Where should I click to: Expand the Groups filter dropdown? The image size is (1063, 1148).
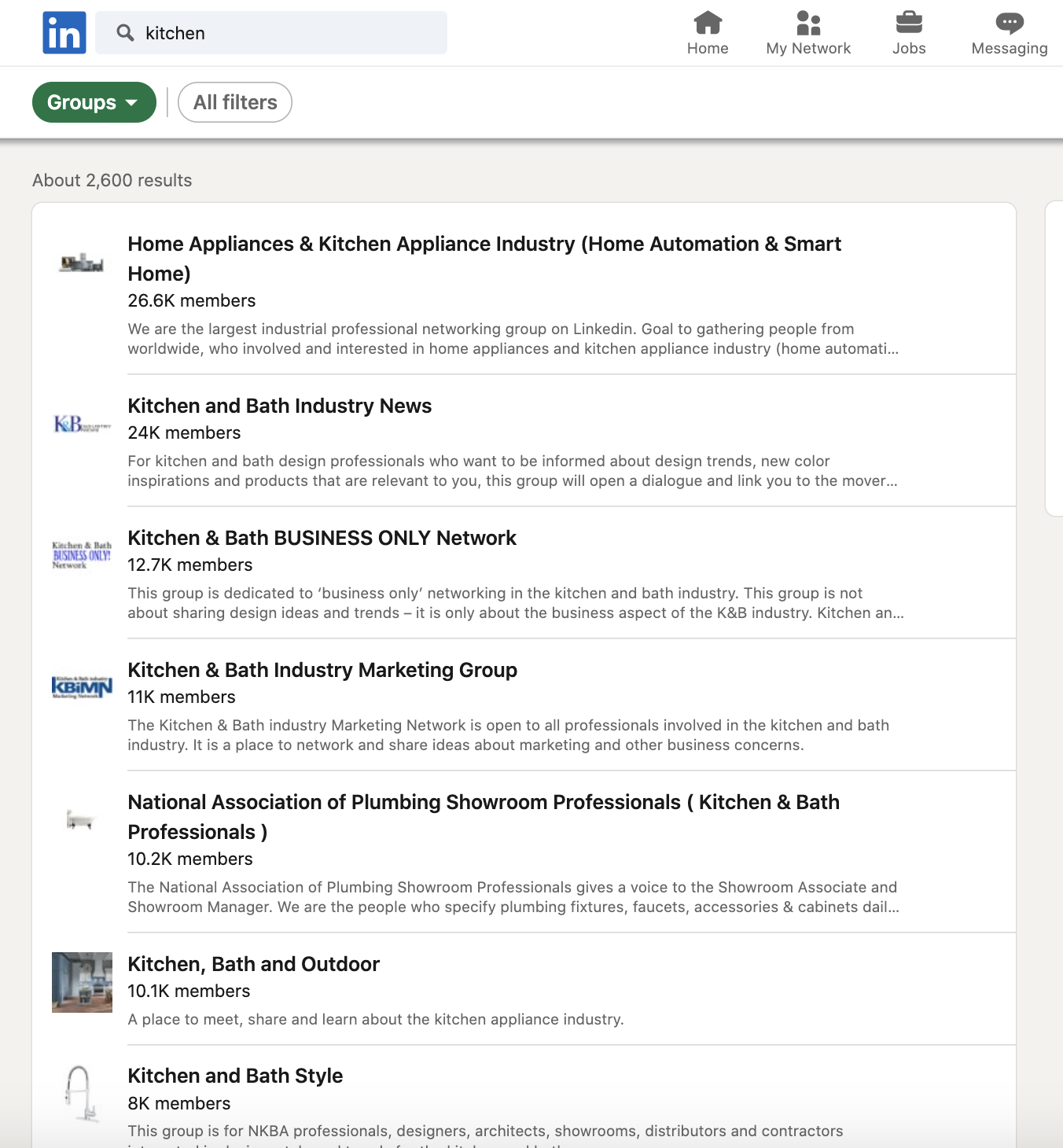[94, 102]
